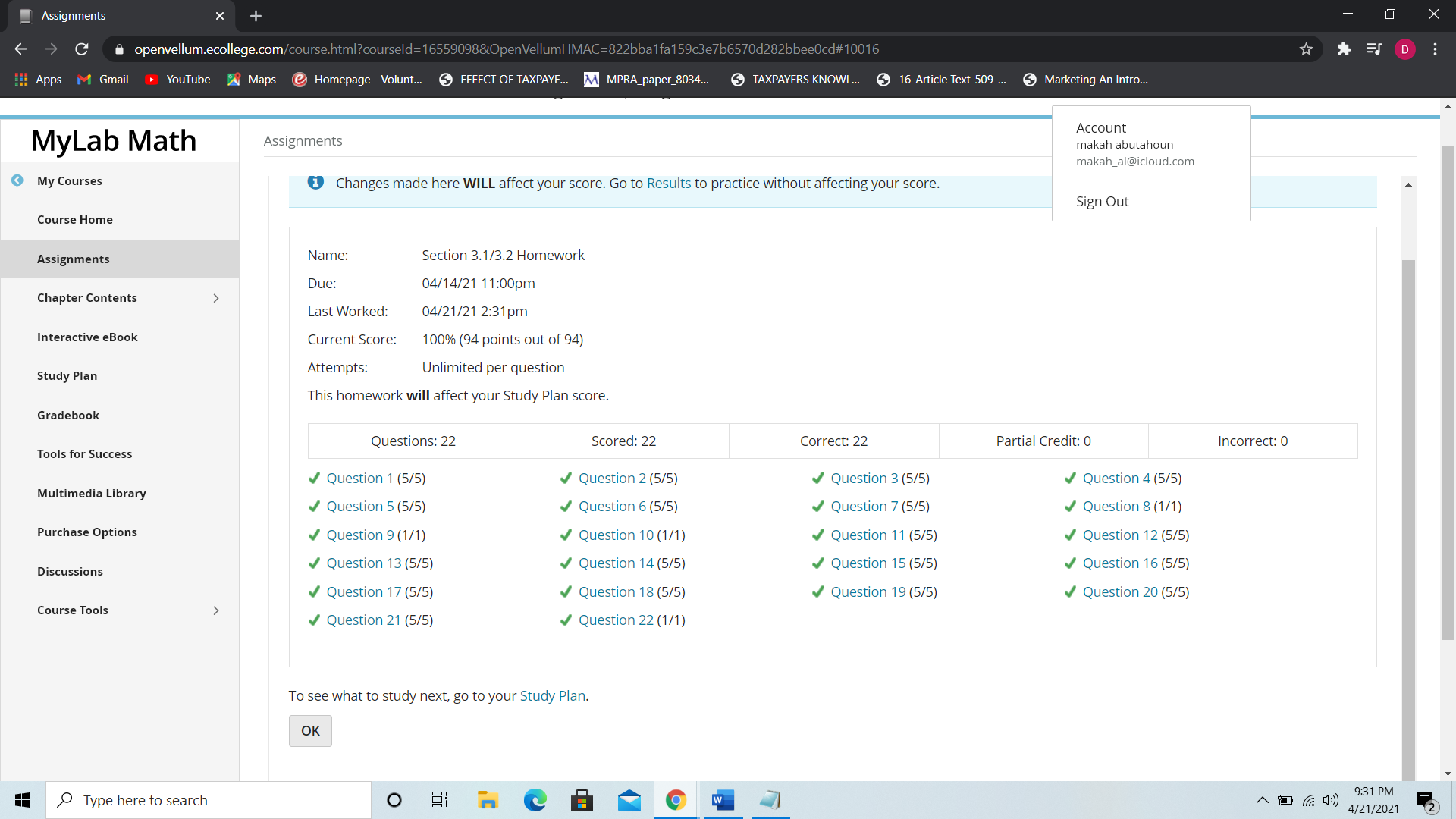
Task: Open the Chrome profile avatar D
Action: tap(1404, 49)
